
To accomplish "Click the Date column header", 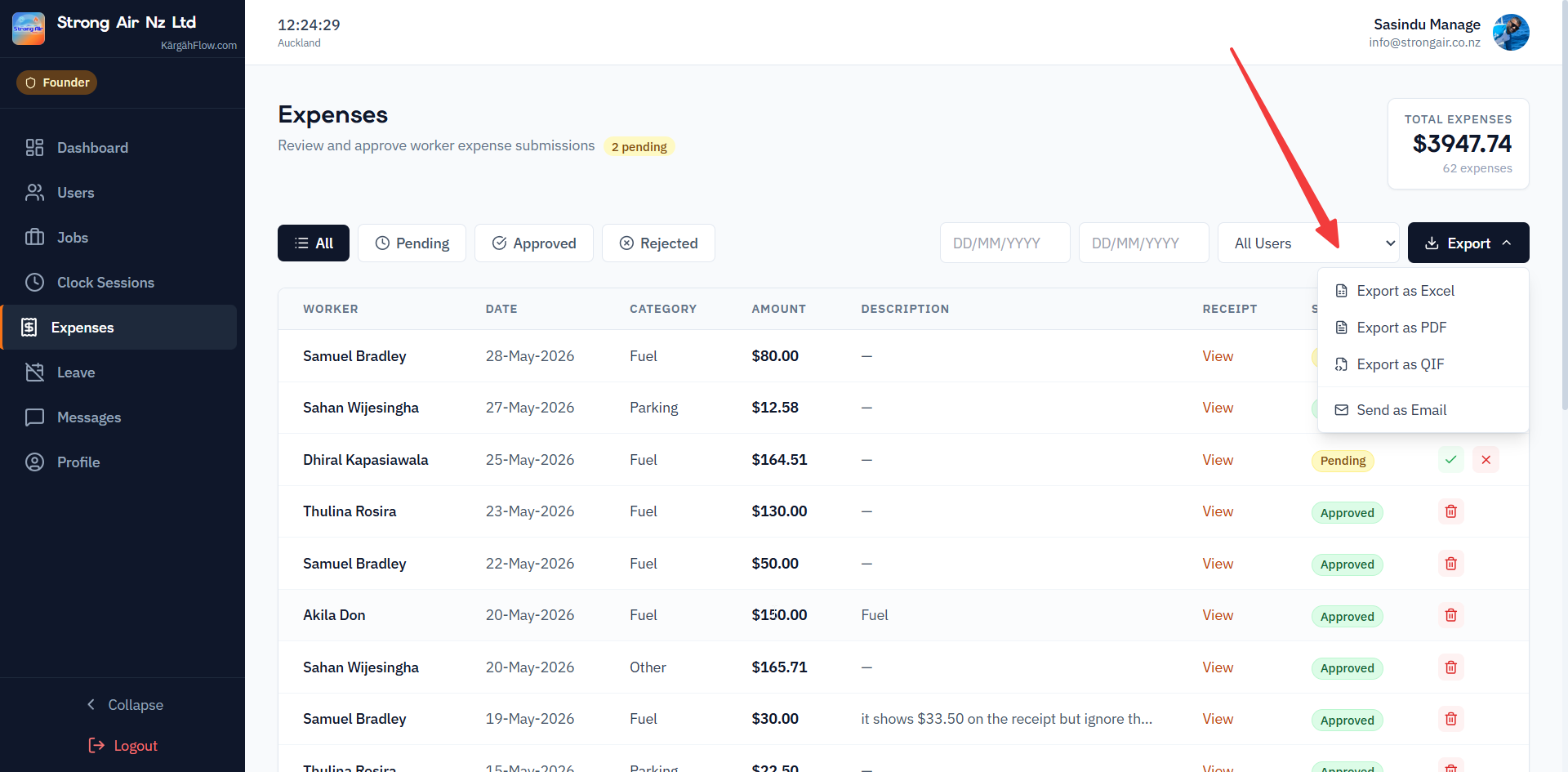I will click(x=501, y=309).
